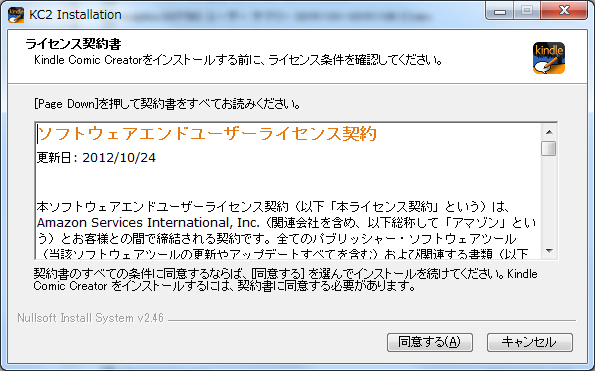Click the Kindle icon in title bar
This screenshot has height=371, width=595.
[x=16, y=15]
